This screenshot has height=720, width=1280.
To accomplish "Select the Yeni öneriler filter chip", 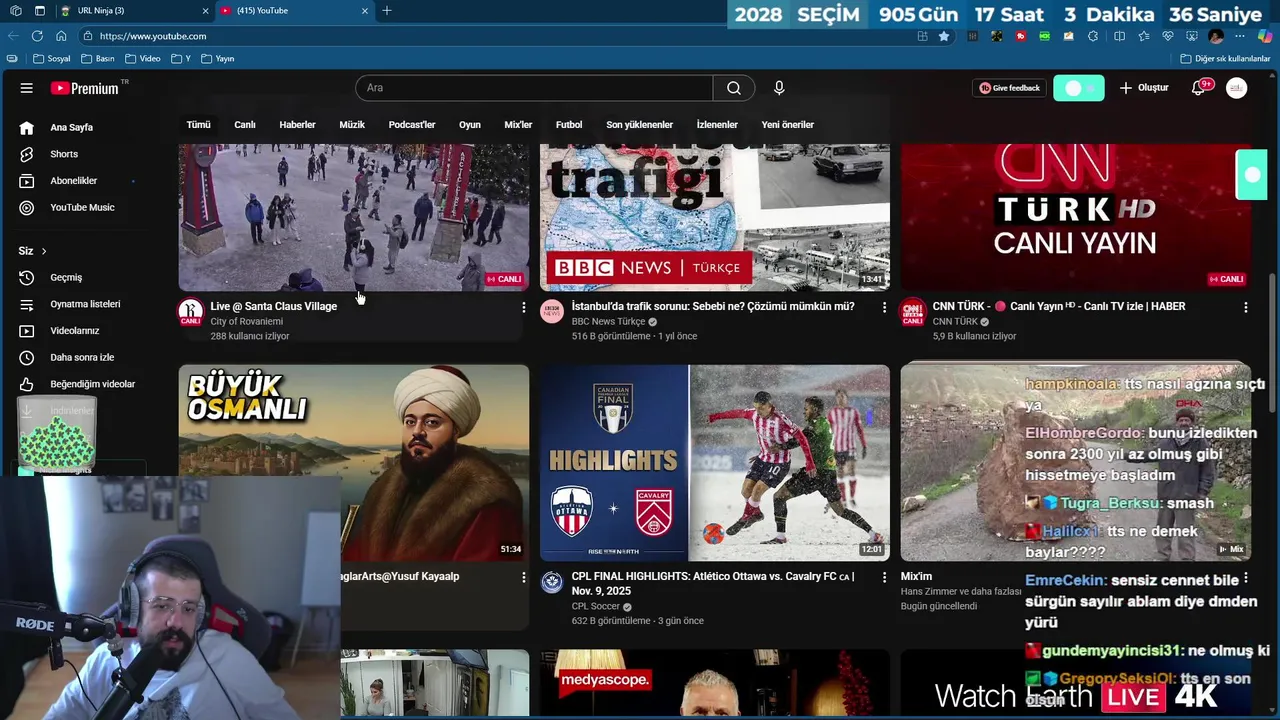I will coord(788,125).
